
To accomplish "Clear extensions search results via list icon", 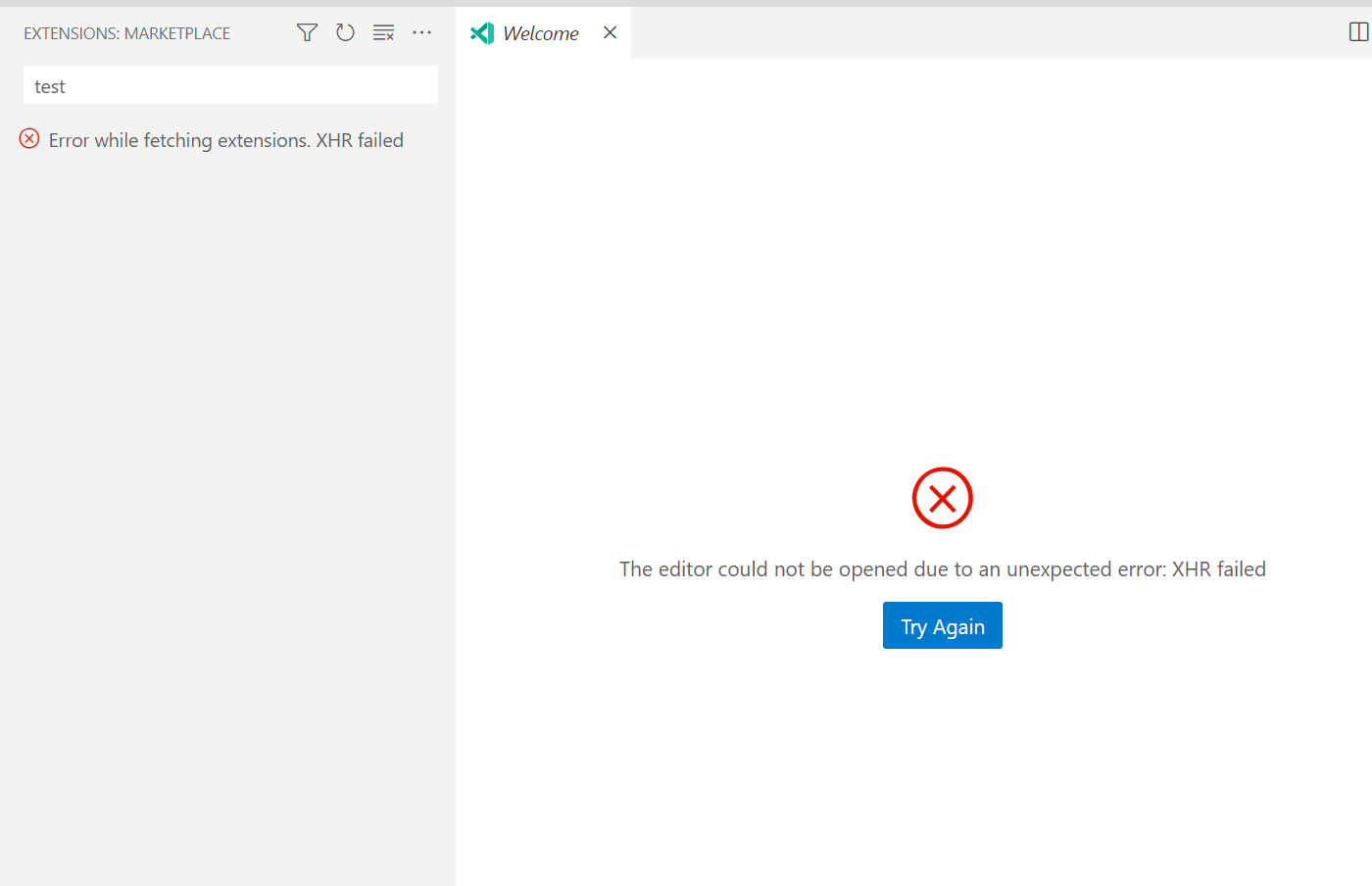I will click(383, 32).
